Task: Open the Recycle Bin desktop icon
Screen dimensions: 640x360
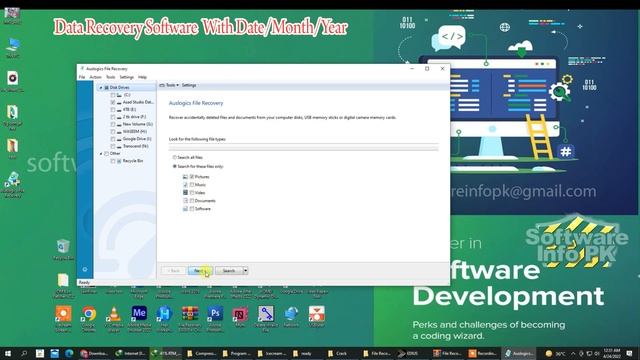Action: pos(63,250)
